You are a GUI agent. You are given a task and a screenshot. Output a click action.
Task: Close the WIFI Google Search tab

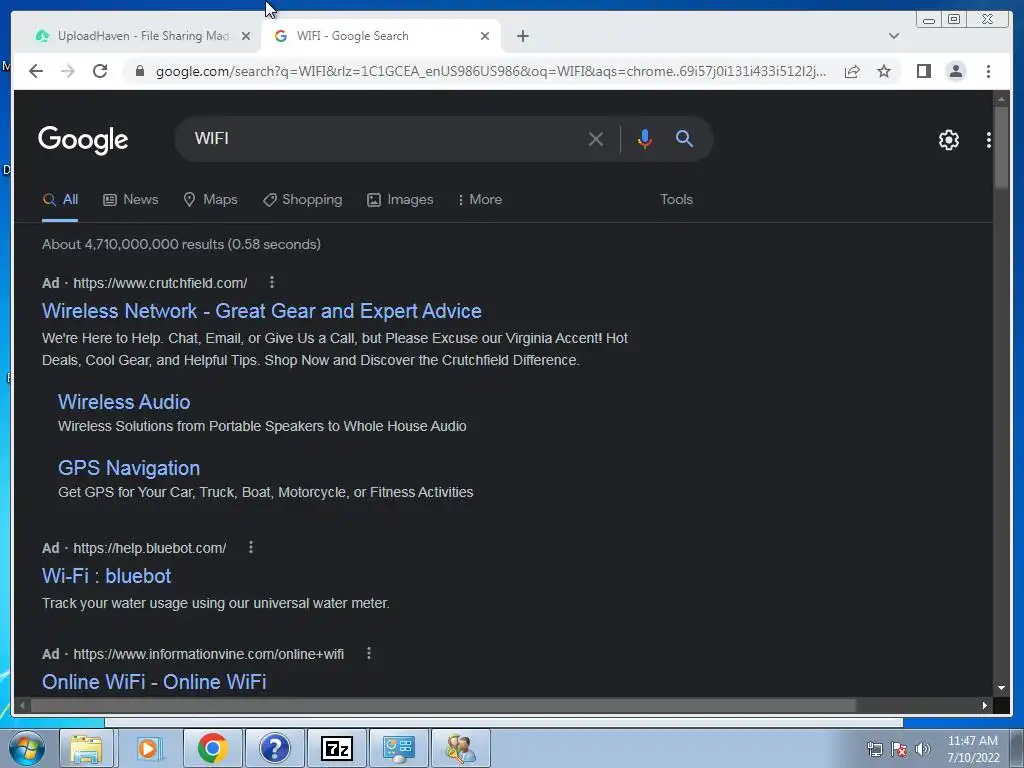[x=485, y=36]
